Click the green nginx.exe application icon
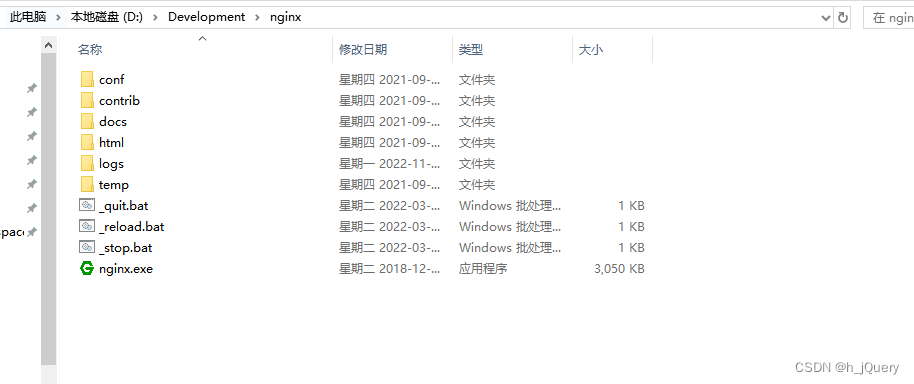This screenshot has width=914, height=384. 87,269
